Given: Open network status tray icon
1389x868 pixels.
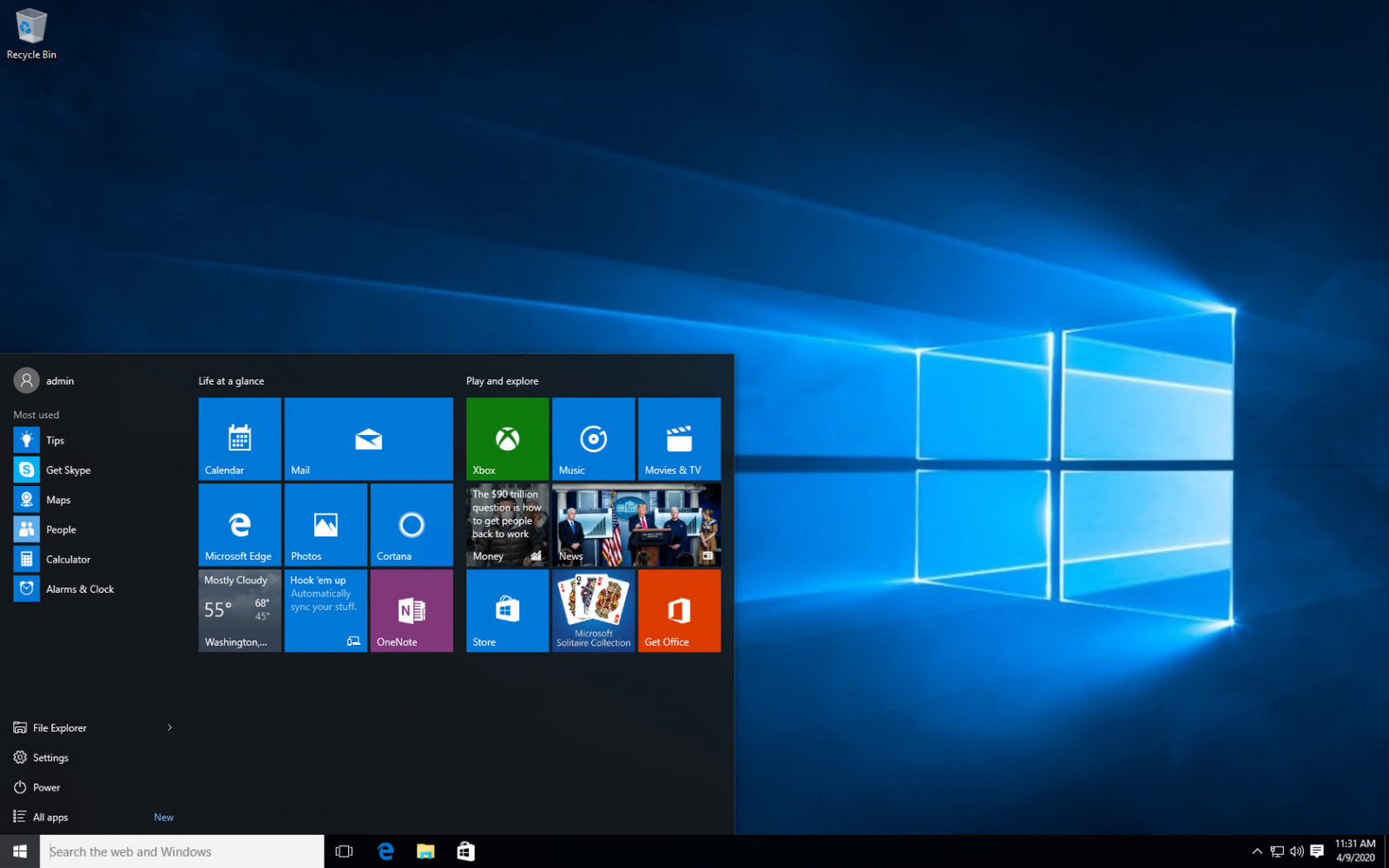Looking at the screenshot, I should (1277, 852).
